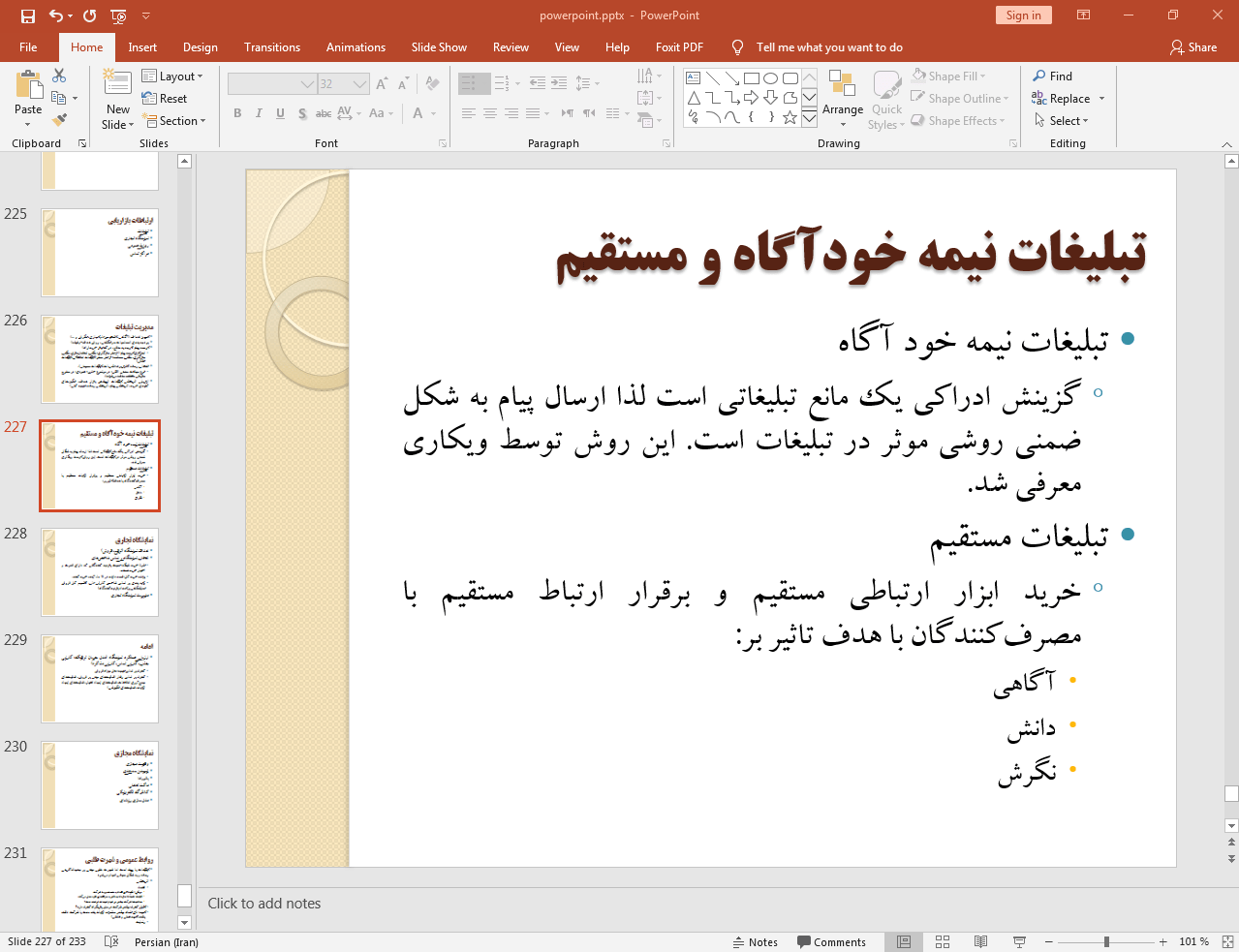Image resolution: width=1239 pixels, height=952 pixels.
Task: Click the Decrease List Level indent icon
Action: [x=538, y=84]
